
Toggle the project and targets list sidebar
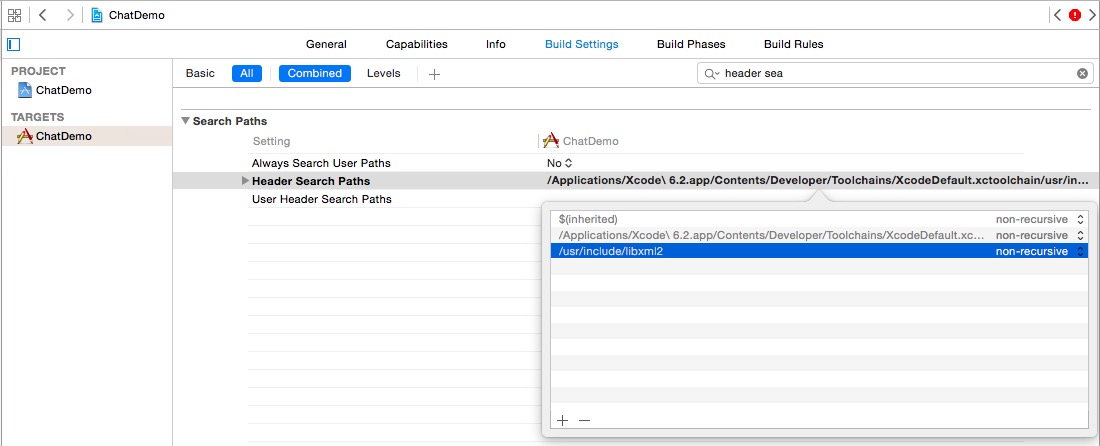tap(13, 44)
